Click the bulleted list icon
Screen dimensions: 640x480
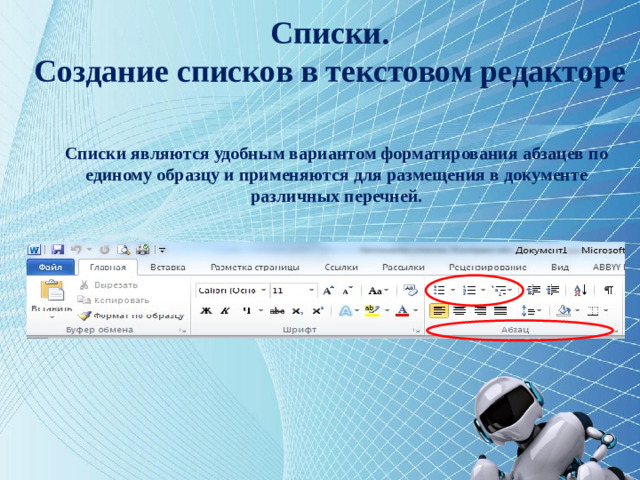pyautogui.click(x=439, y=290)
